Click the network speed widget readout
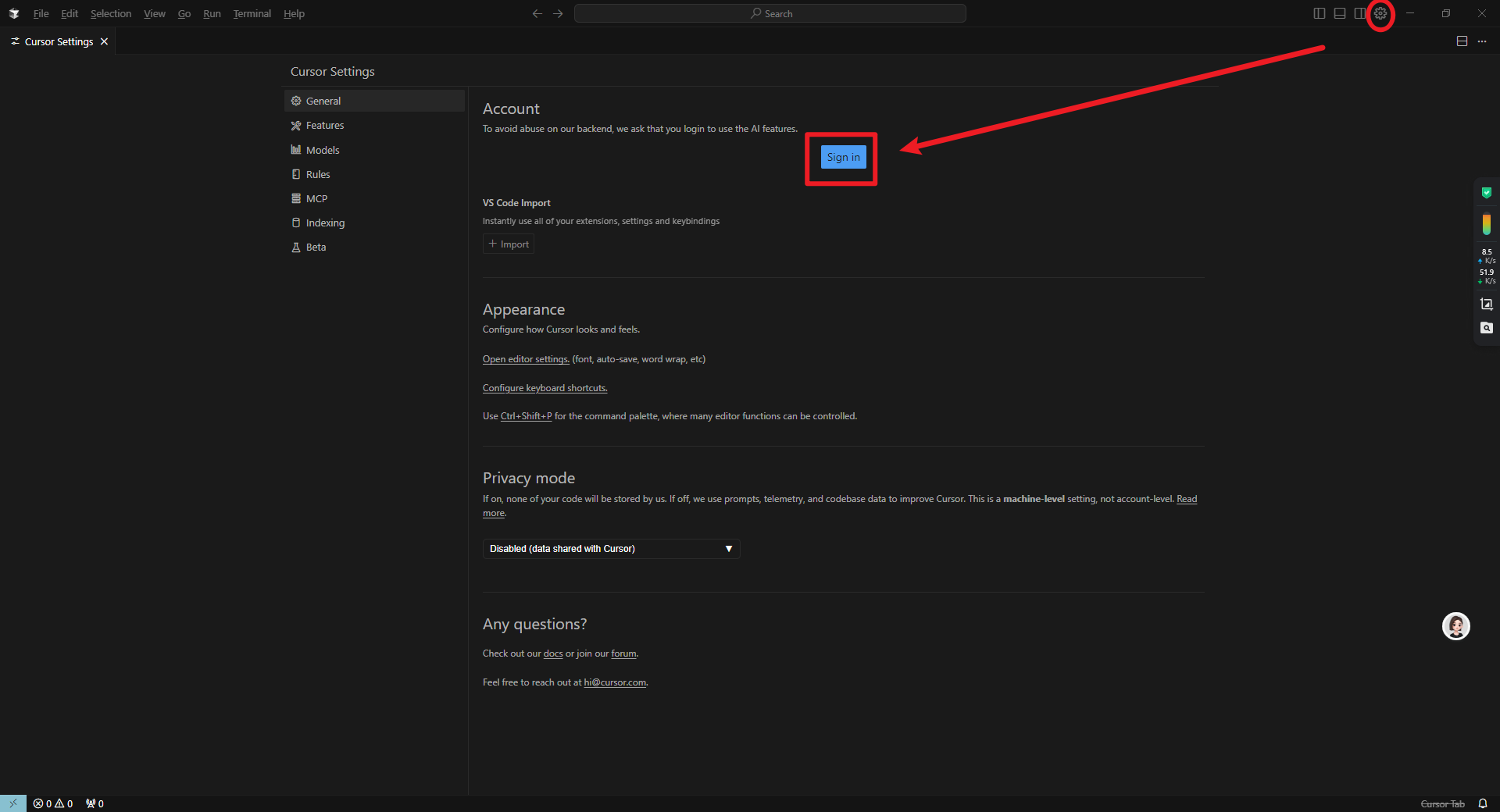The image size is (1500, 812). [1487, 266]
